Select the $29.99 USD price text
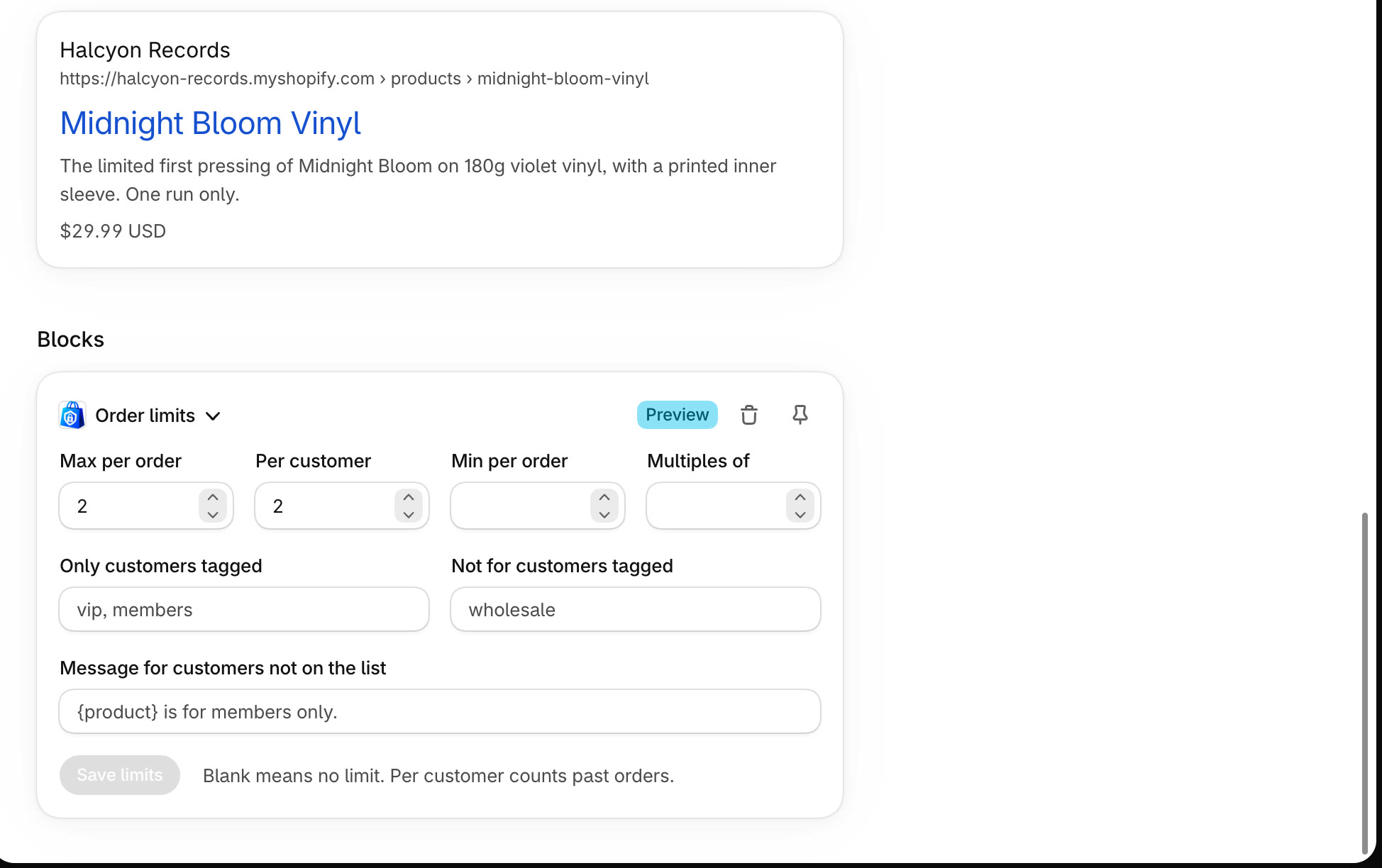The image size is (1382, 868). point(113,231)
